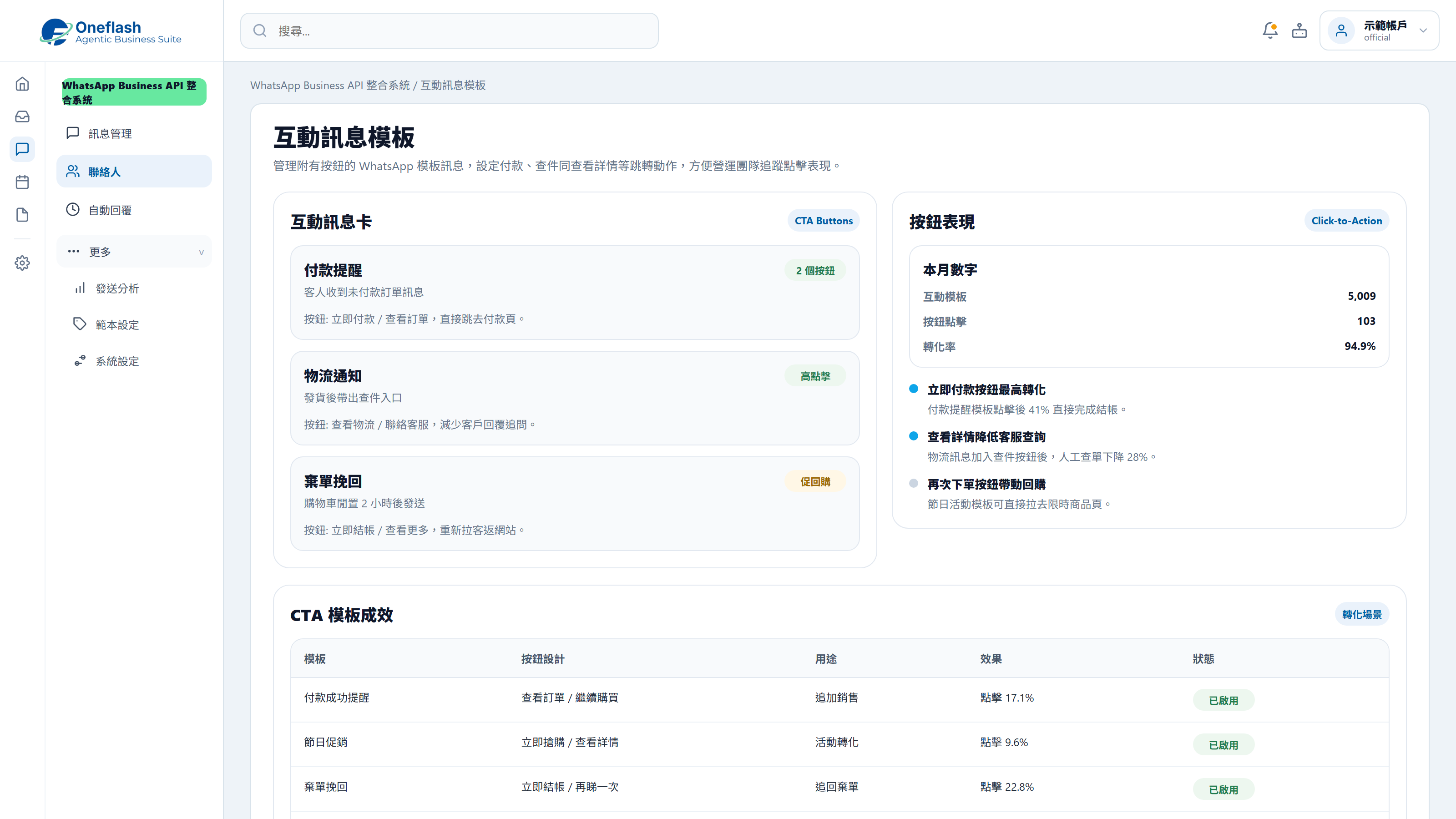Click 點擊 22.8% effect cell

tap(1006, 787)
